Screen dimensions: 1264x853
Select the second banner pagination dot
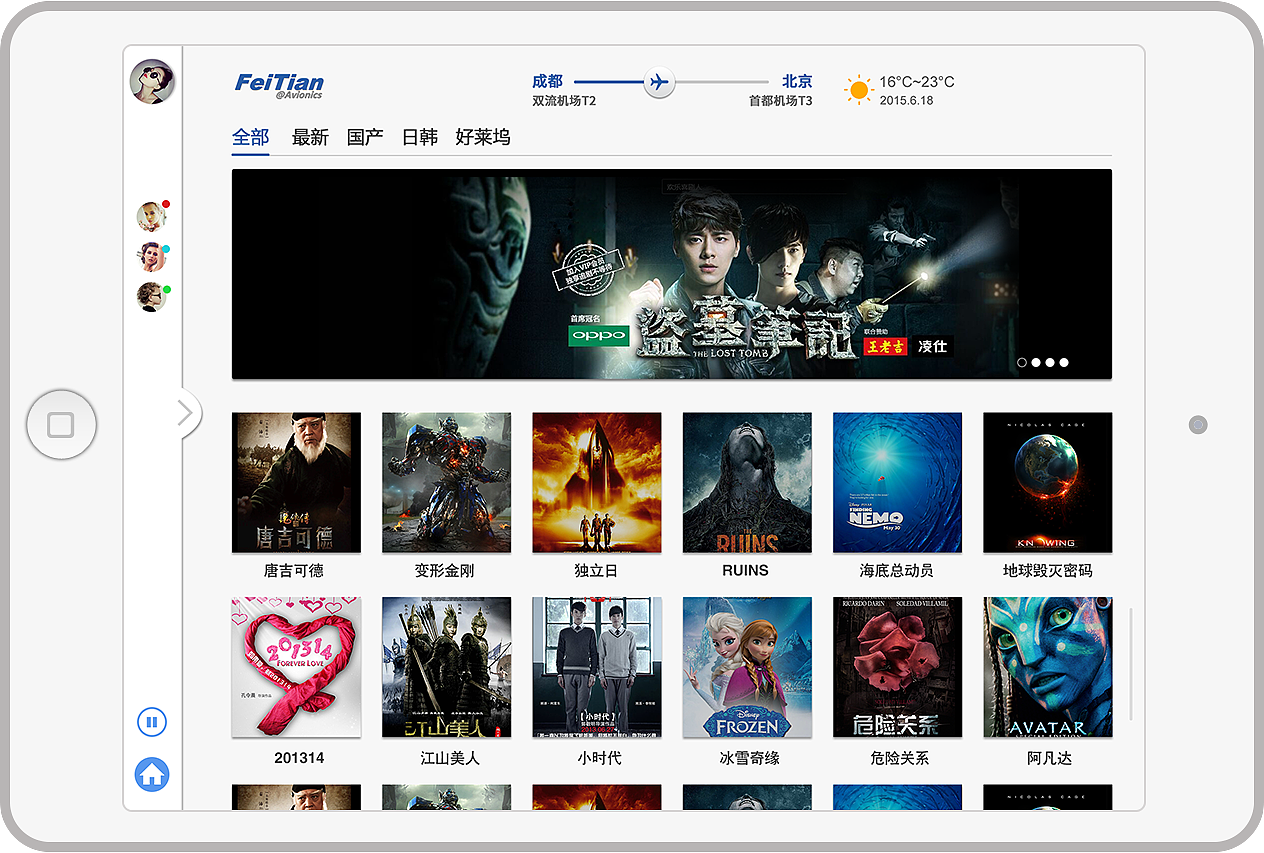(1036, 362)
